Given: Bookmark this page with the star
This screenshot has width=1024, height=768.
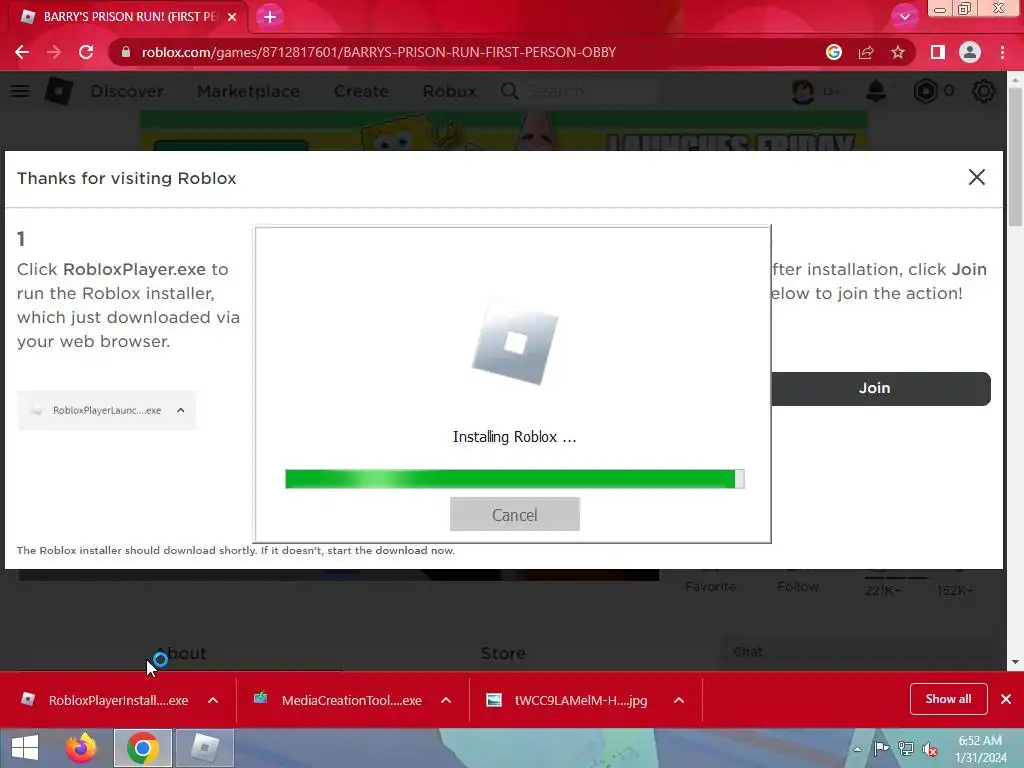Looking at the screenshot, I should click(898, 52).
